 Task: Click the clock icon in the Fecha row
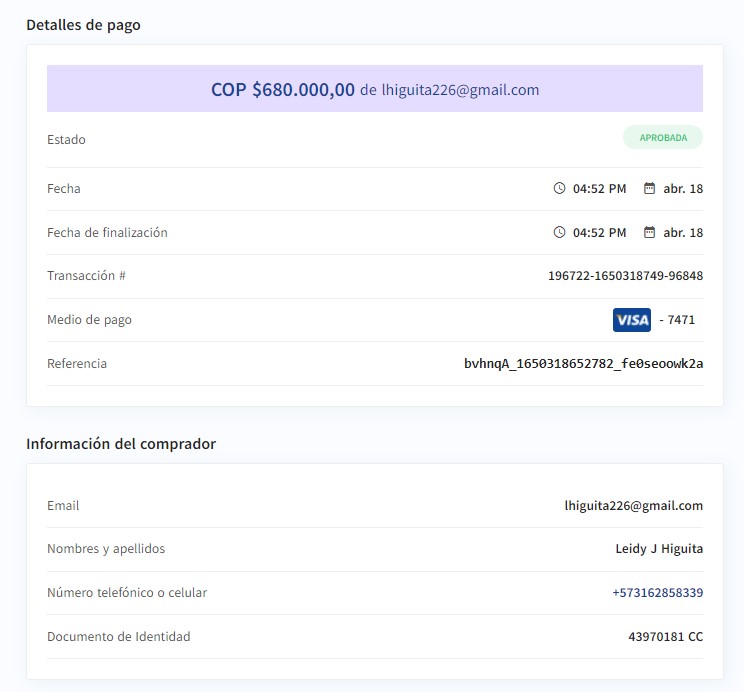(559, 188)
